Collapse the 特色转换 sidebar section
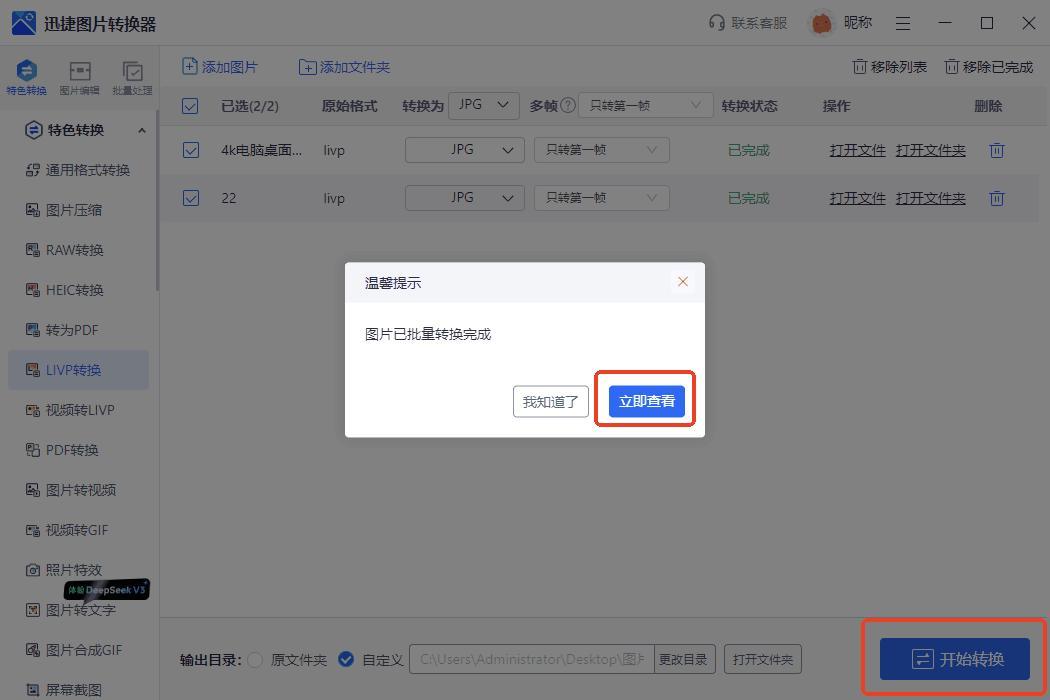1050x700 pixels. point(141,130)
